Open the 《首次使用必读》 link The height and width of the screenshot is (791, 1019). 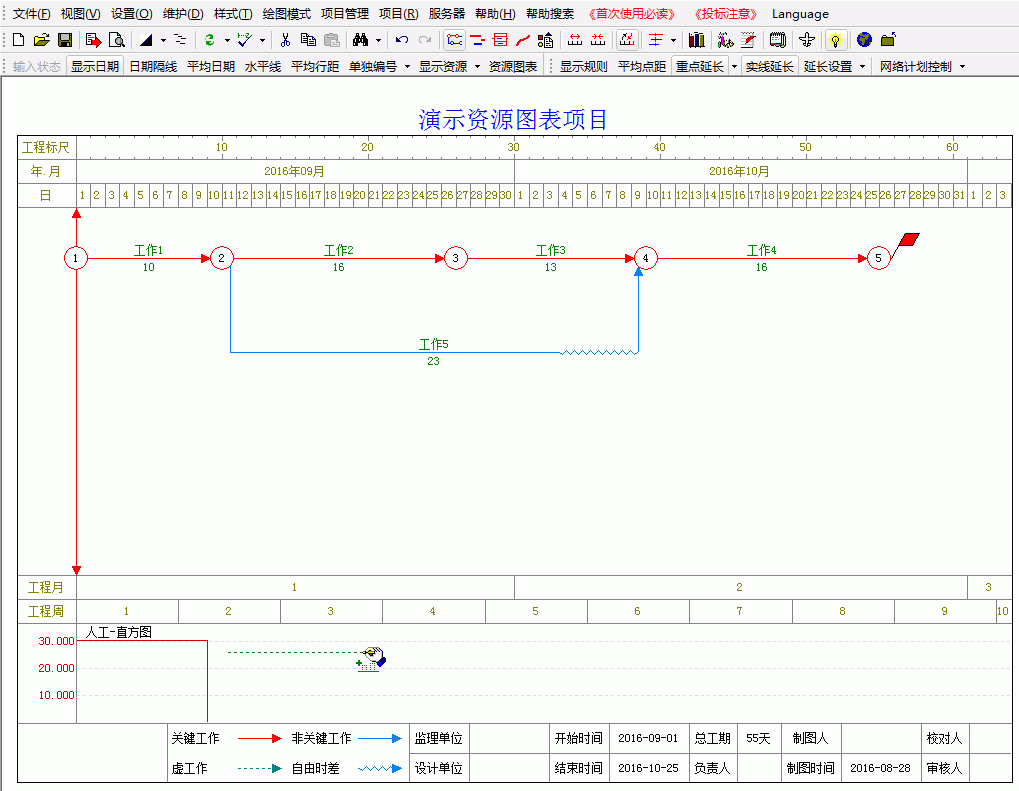pos(632,14)
